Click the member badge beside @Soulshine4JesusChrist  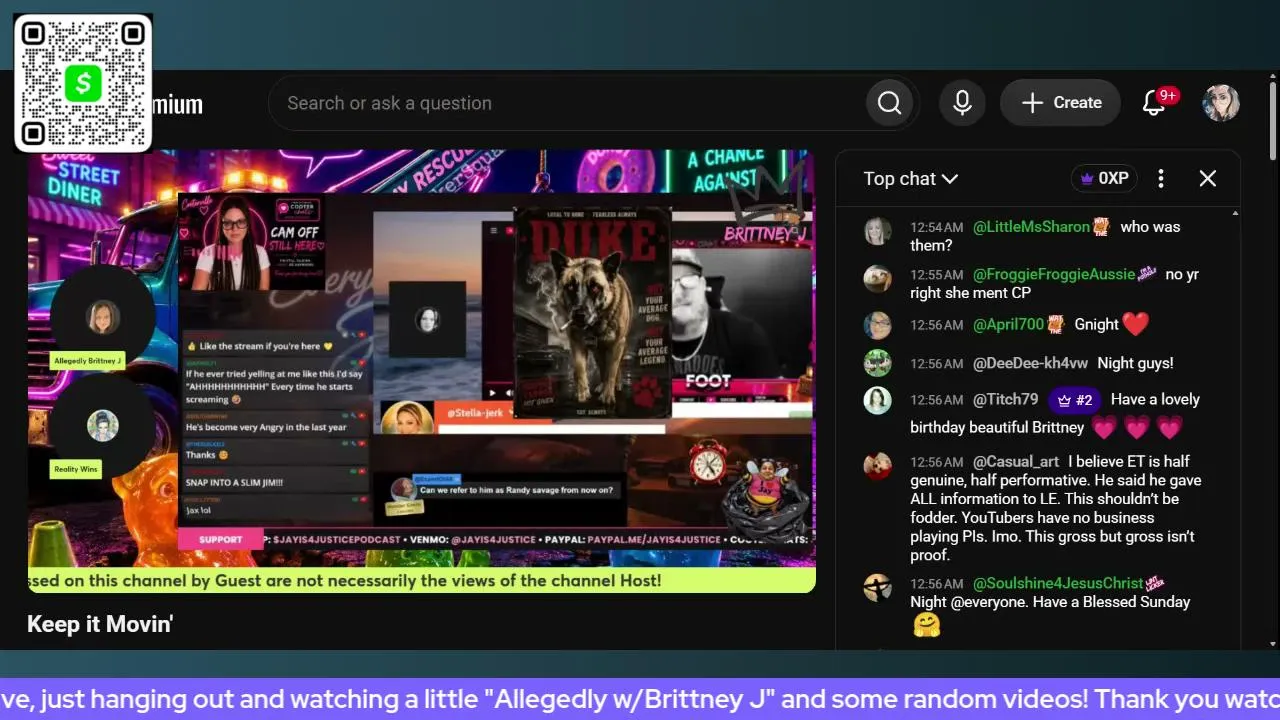pyautogui.click(x=1157, y=582)
